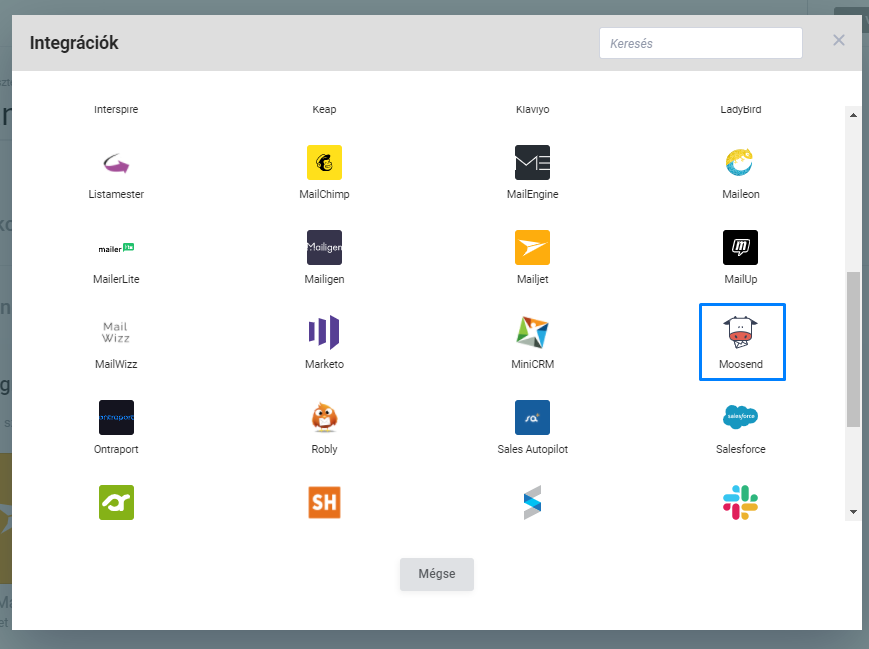Select the MailerLite logo icon
Image resolution: width=869 pixels, height=649 pixels.
click(x=116, y=248)
